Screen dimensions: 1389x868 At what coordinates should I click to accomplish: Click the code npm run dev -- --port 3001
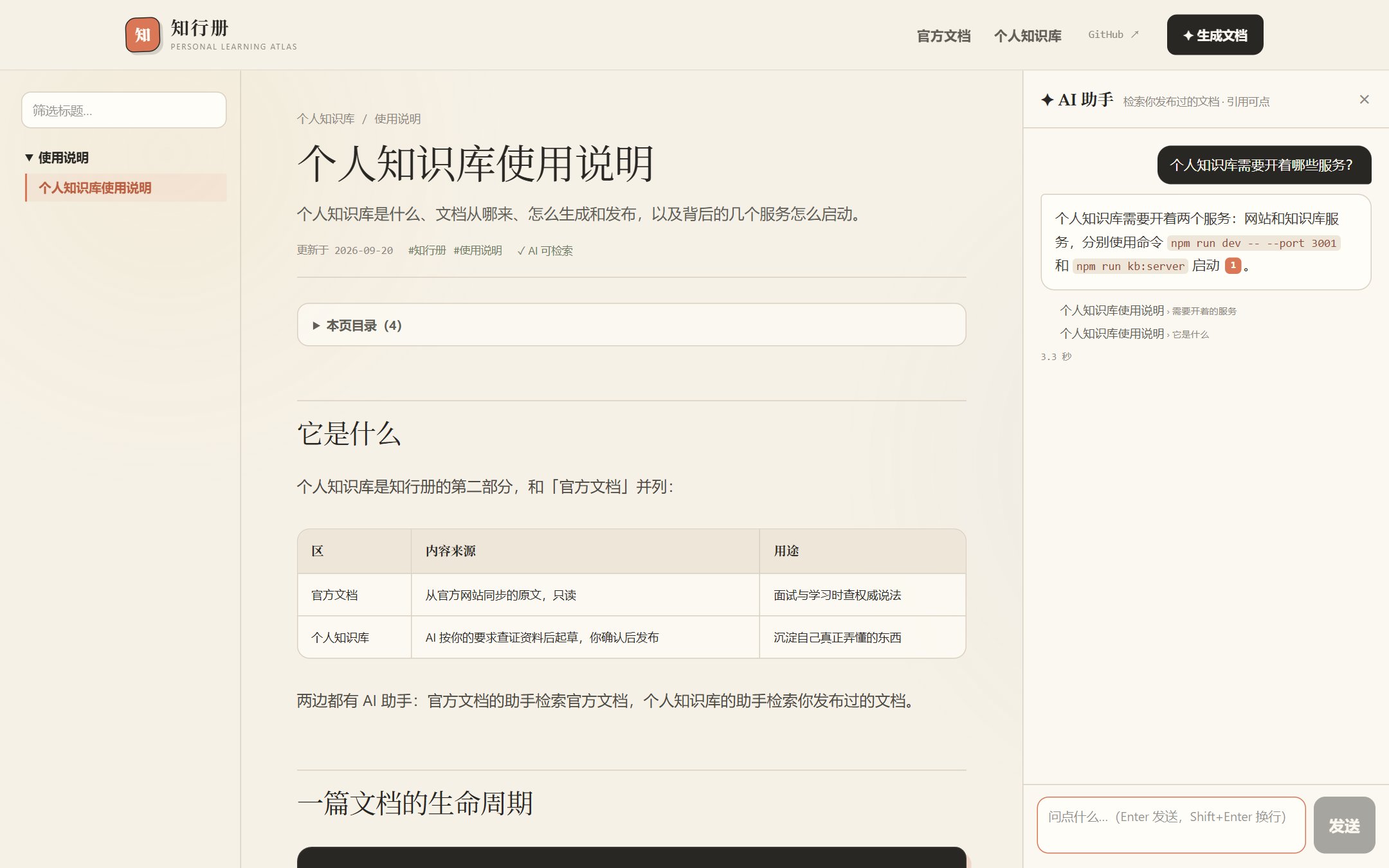point(1253,243)
